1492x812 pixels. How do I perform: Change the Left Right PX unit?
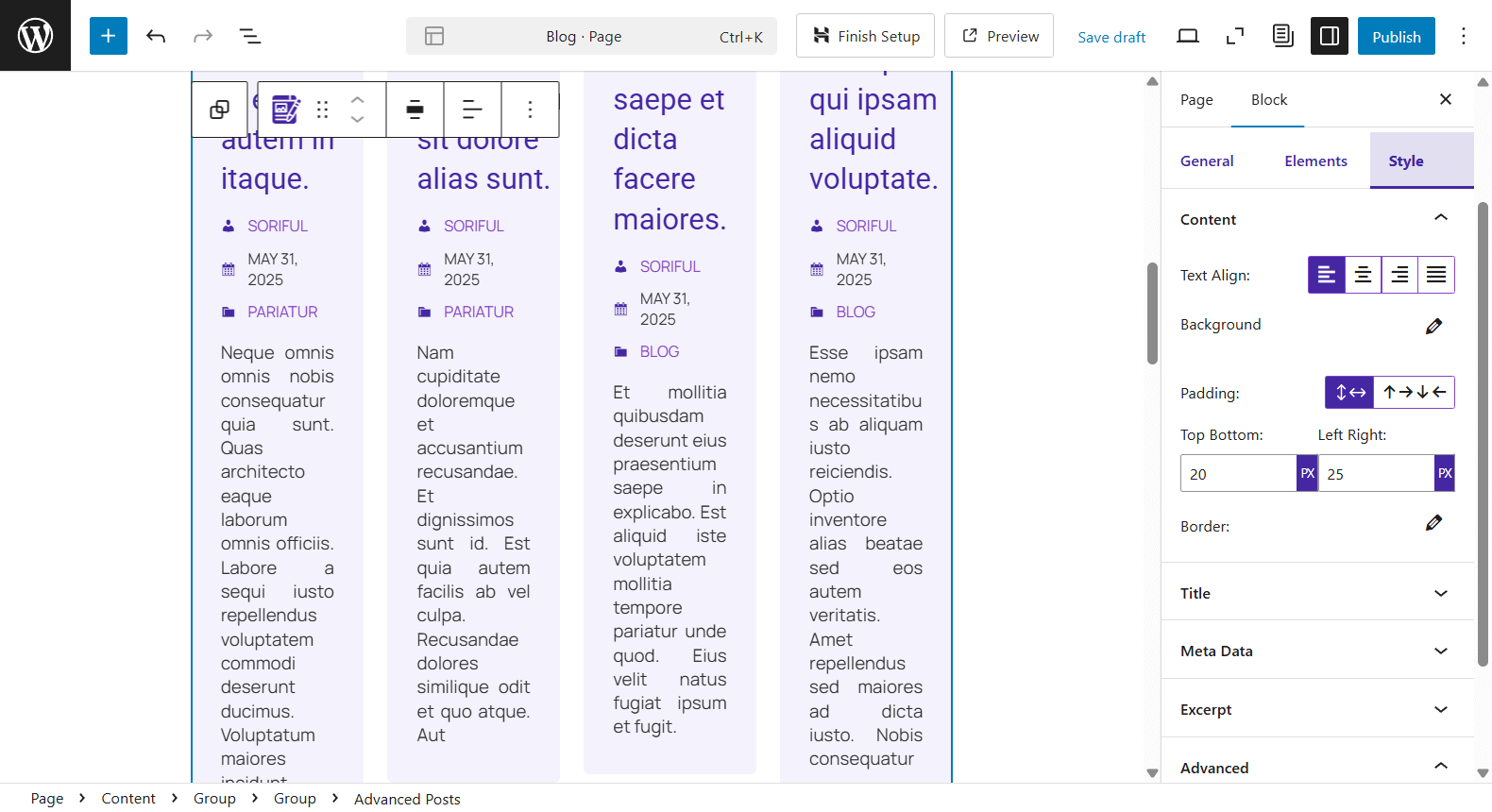(x=1445, y=473)
